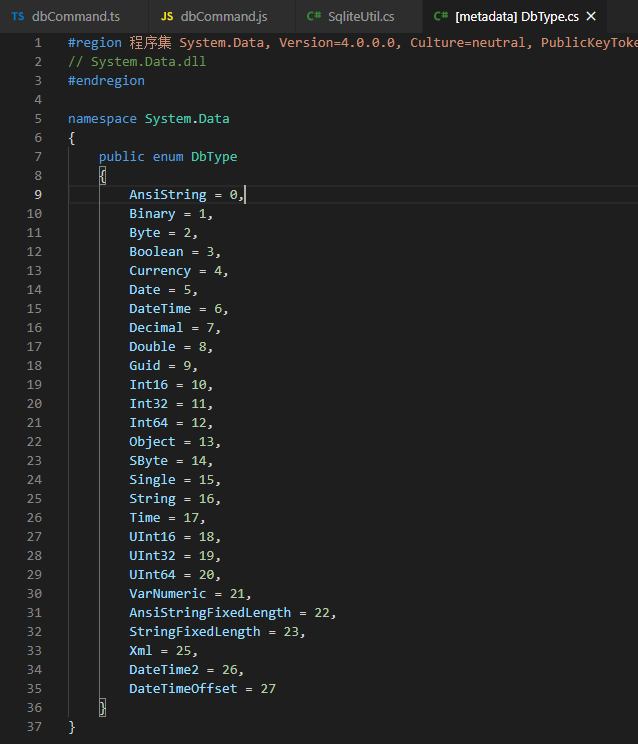This screenshot has width=638, height=744.
Task: Click the Decimal enum member
Action: point(156,327)
